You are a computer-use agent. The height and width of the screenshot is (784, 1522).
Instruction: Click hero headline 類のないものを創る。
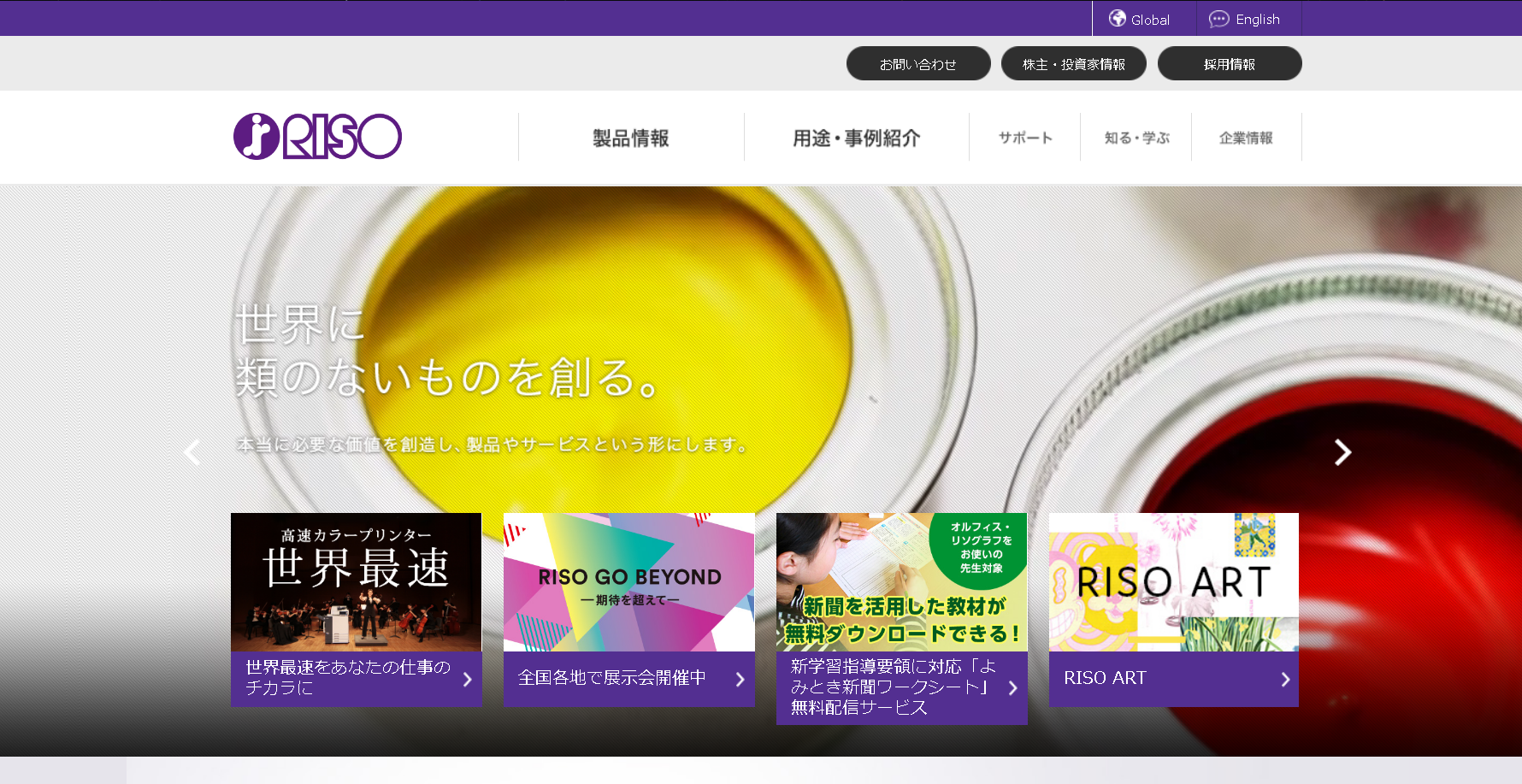click(x=448, y=377)
